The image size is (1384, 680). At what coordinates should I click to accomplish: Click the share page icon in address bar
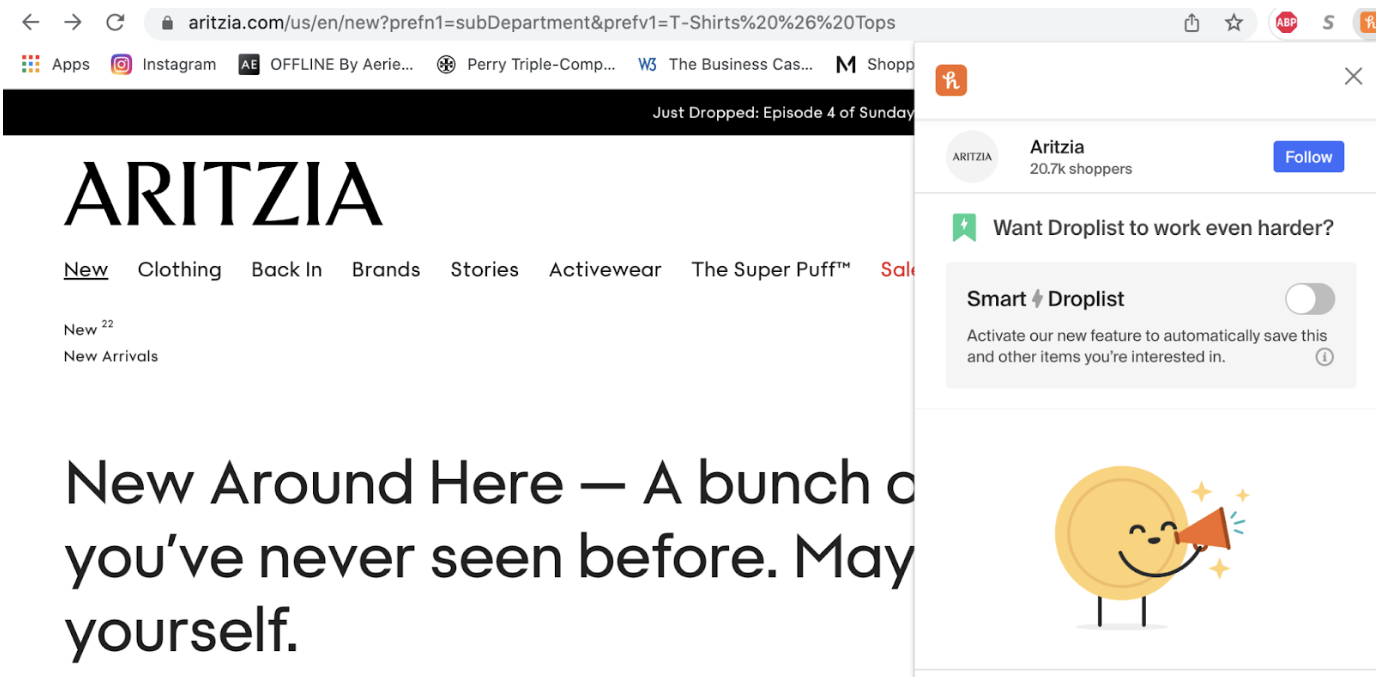(1191, 22)
